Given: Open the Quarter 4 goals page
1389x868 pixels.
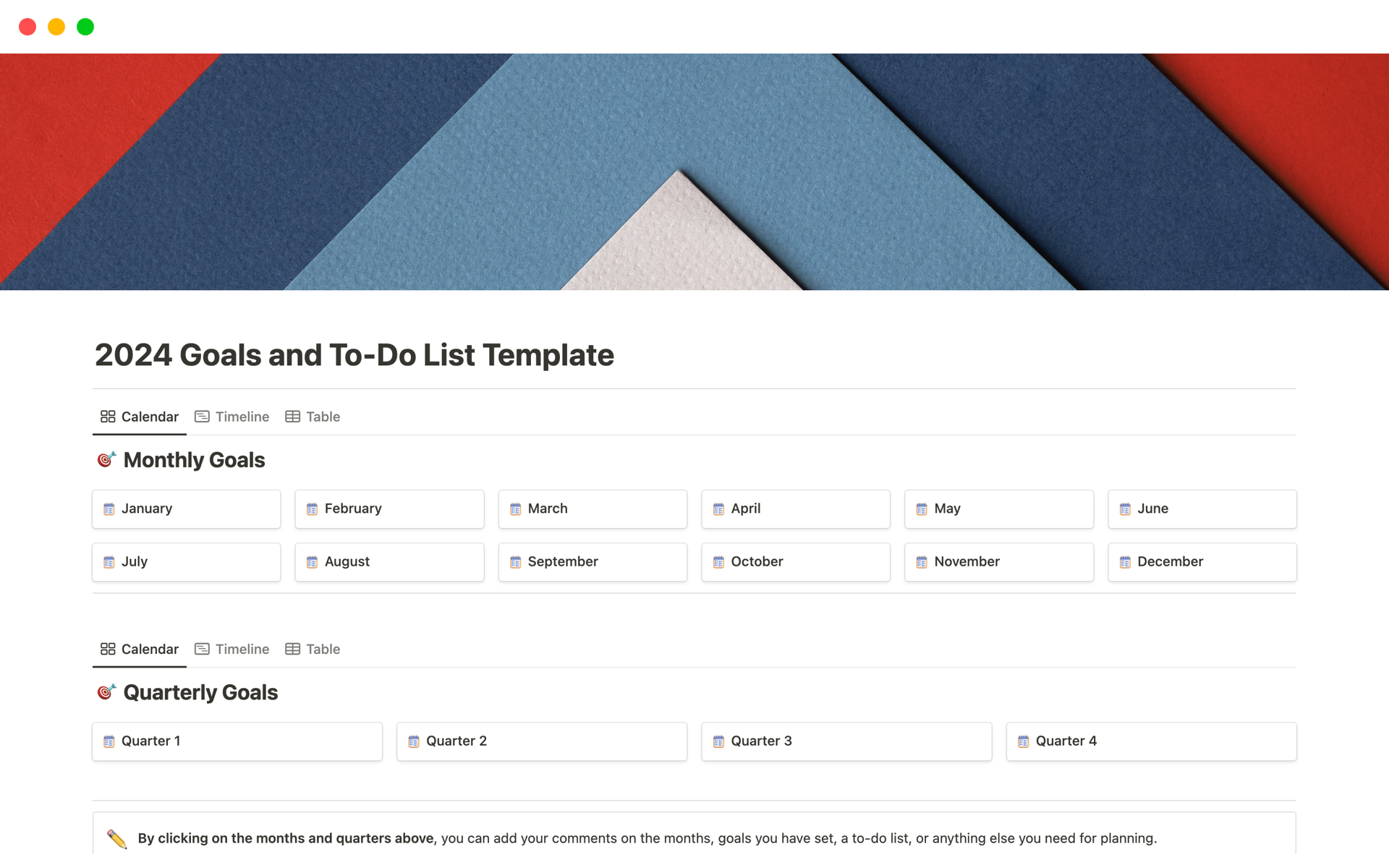Looking at the screenshot, I should click(1150, 741).
